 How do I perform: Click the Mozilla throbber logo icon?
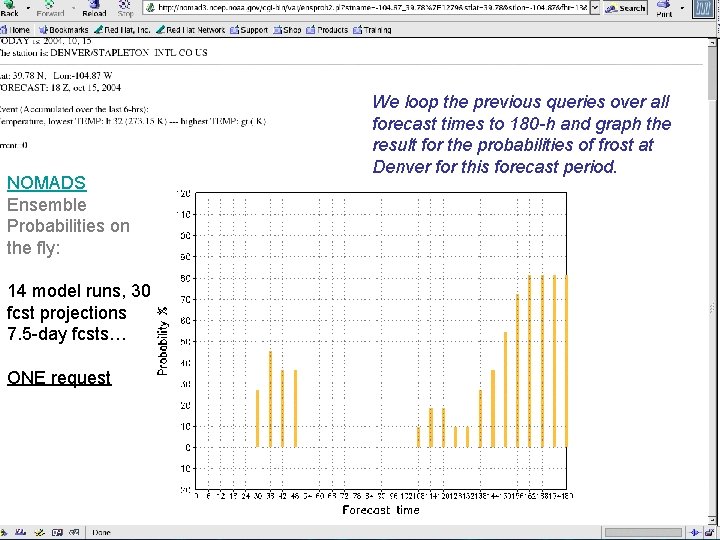click(703, 8)
